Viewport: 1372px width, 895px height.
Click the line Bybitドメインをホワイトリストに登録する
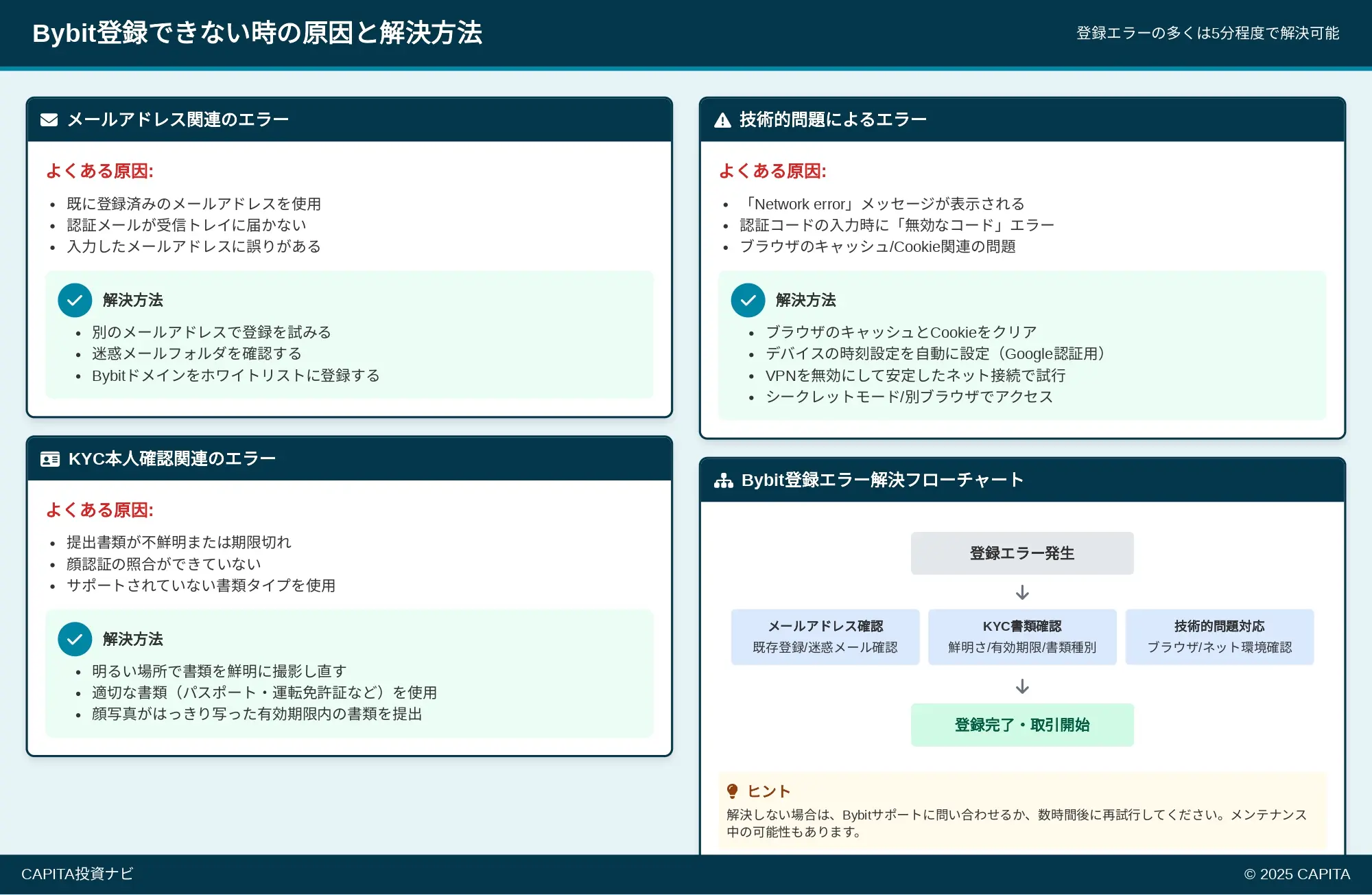[236, 375]
